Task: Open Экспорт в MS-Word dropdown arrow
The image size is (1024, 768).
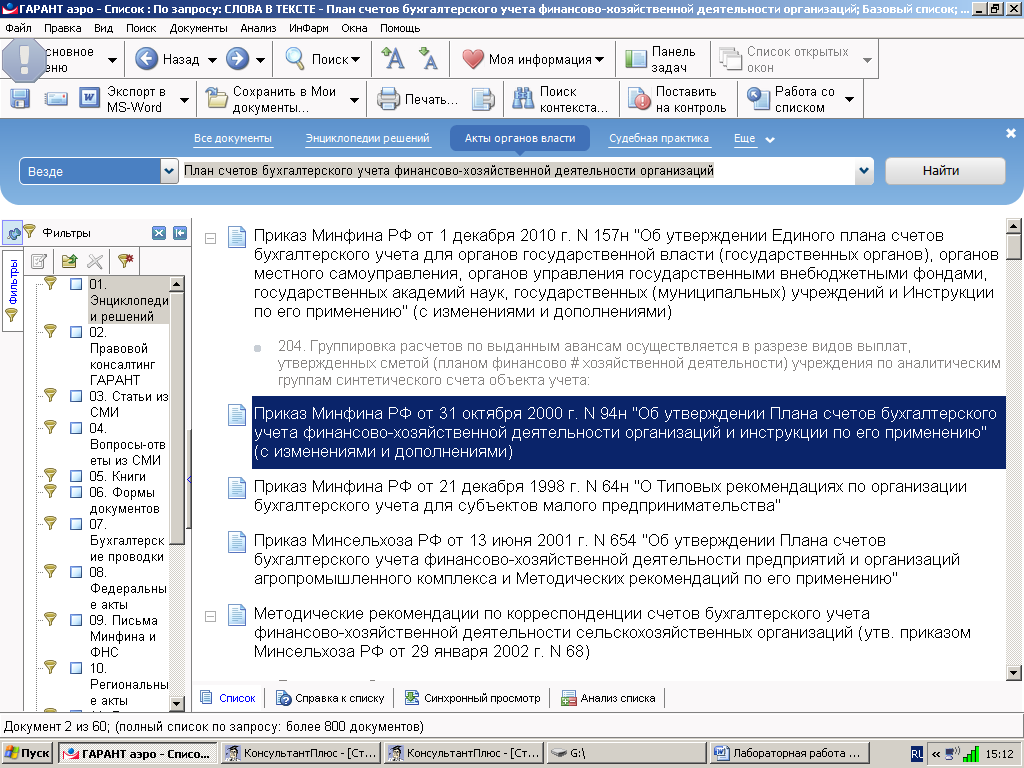Action: [184, 99]
